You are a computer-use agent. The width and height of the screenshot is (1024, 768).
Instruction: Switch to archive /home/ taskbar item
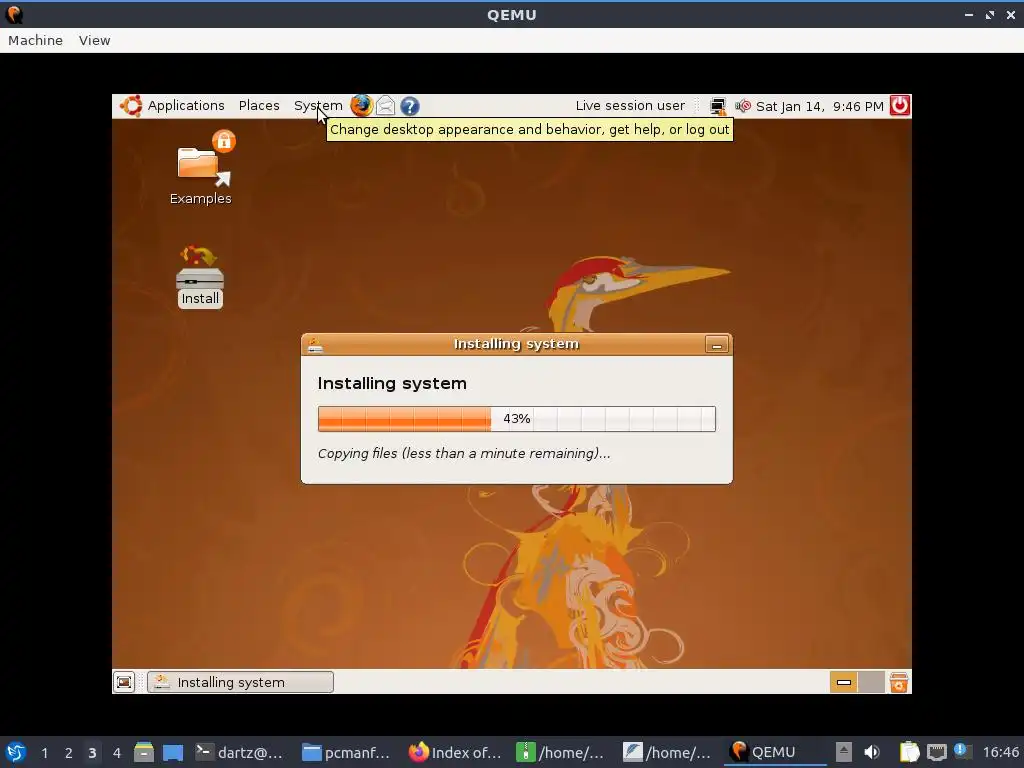(560, 752)
